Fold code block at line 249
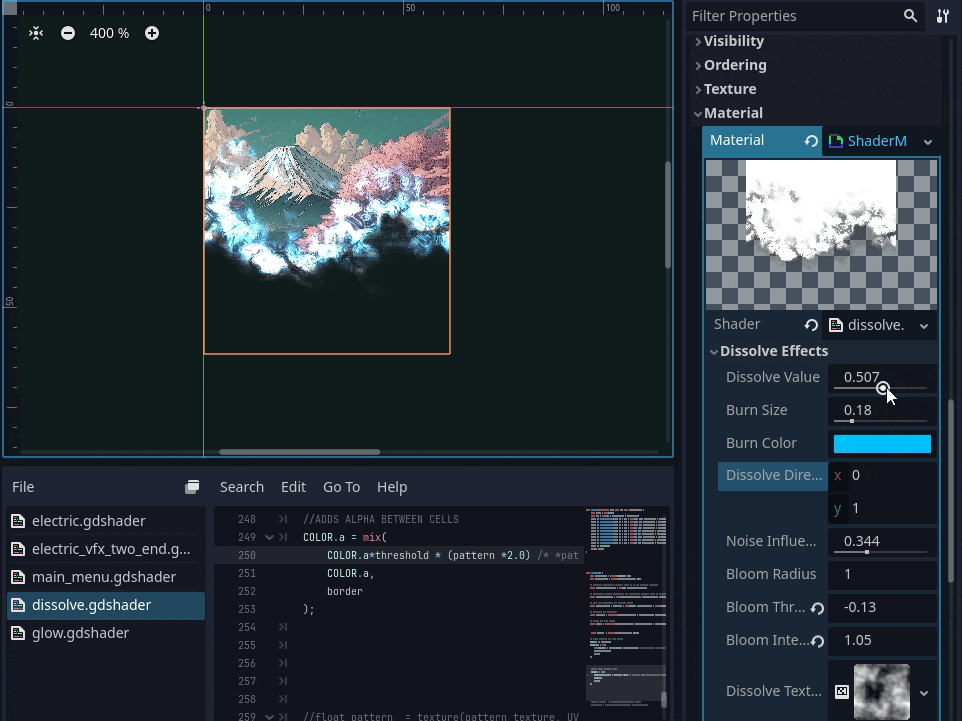The width and height of the screenshot is (962, 721). click(269, 538)
